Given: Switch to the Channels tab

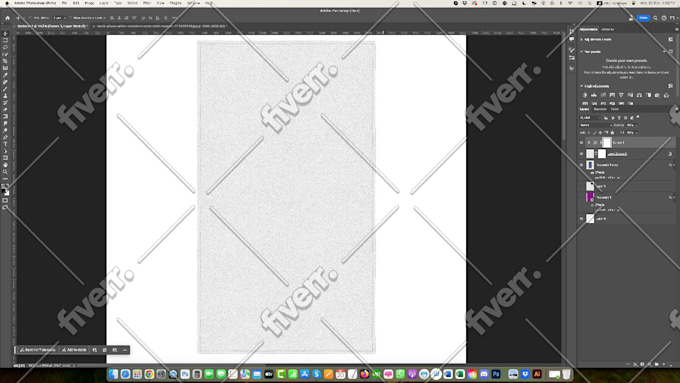Looking at the screenshot, I should [x=600, y=109].
